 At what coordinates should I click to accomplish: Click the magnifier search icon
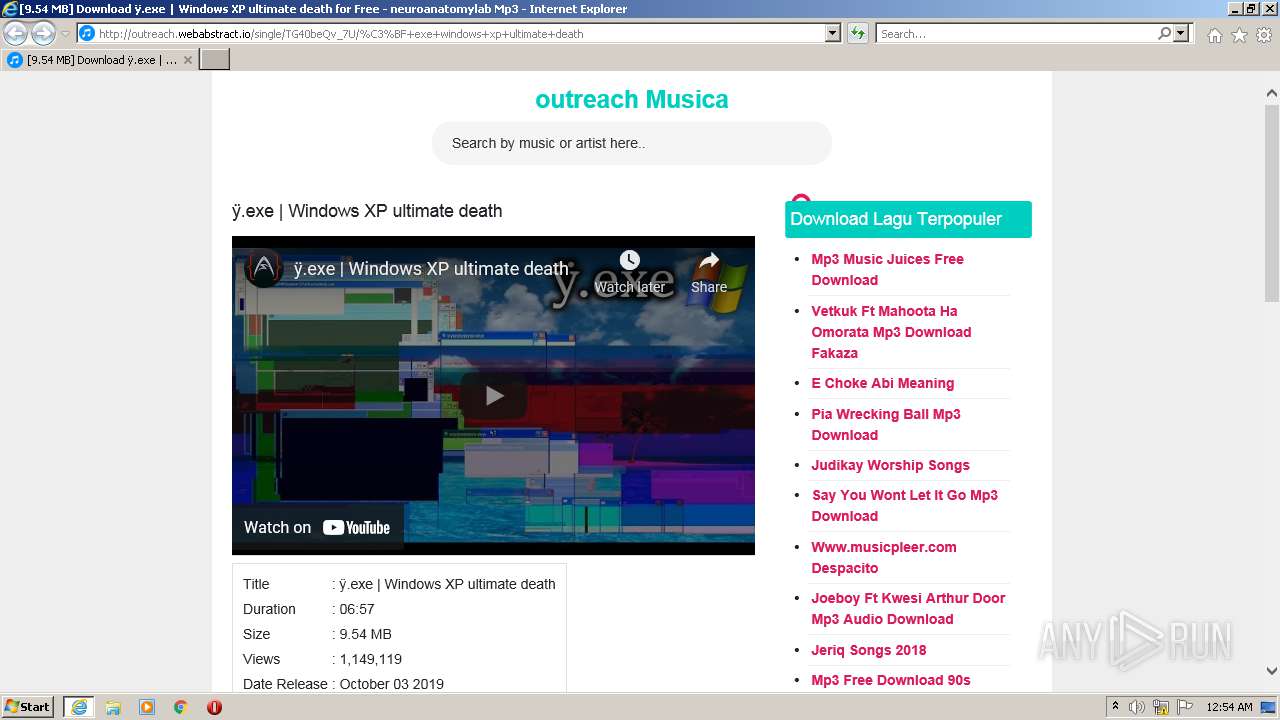pyautogui.click(x=1164, y=33)
